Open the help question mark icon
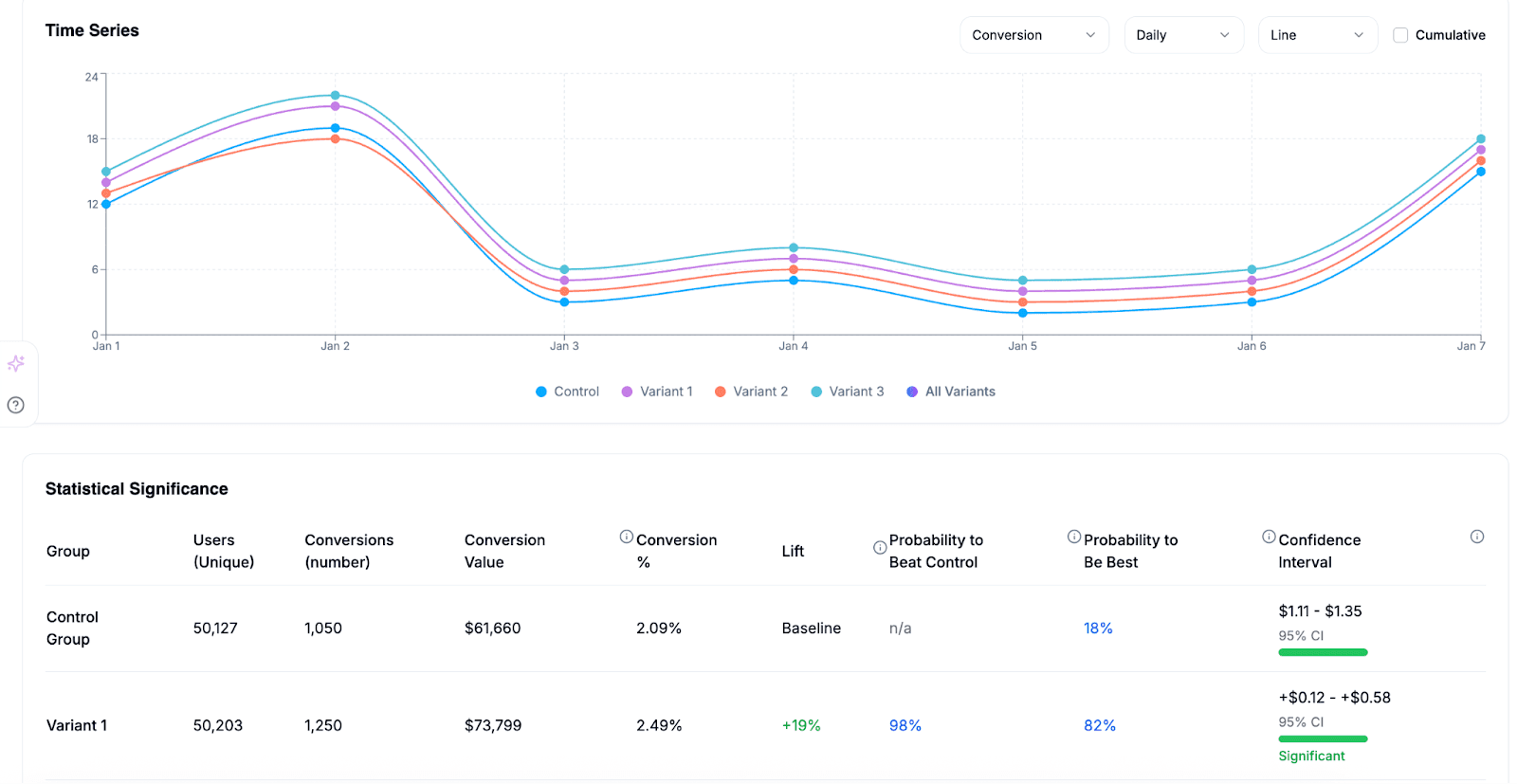 click(16, 406)
